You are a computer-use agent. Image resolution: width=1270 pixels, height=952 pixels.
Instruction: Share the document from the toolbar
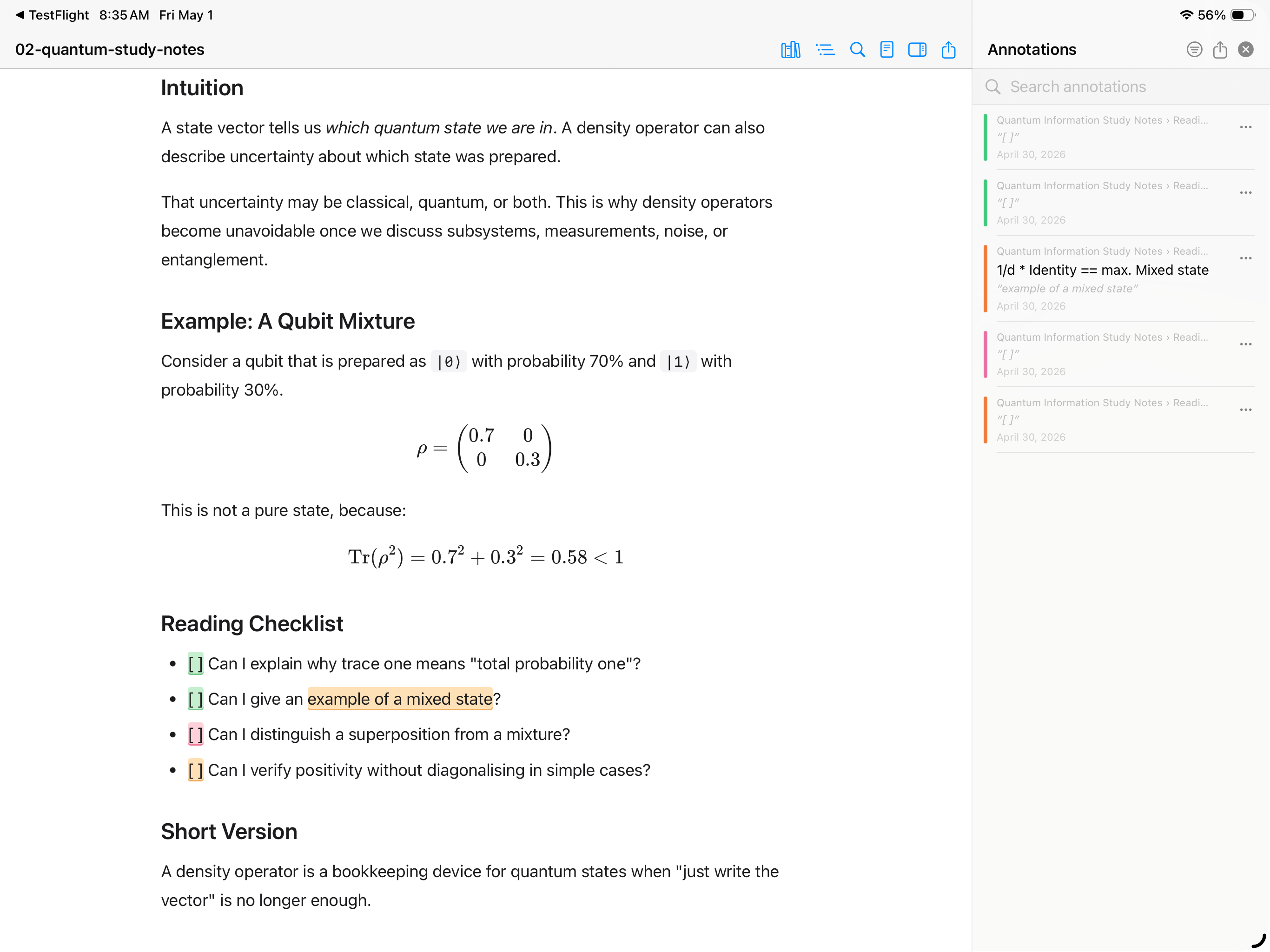point(948,49)
